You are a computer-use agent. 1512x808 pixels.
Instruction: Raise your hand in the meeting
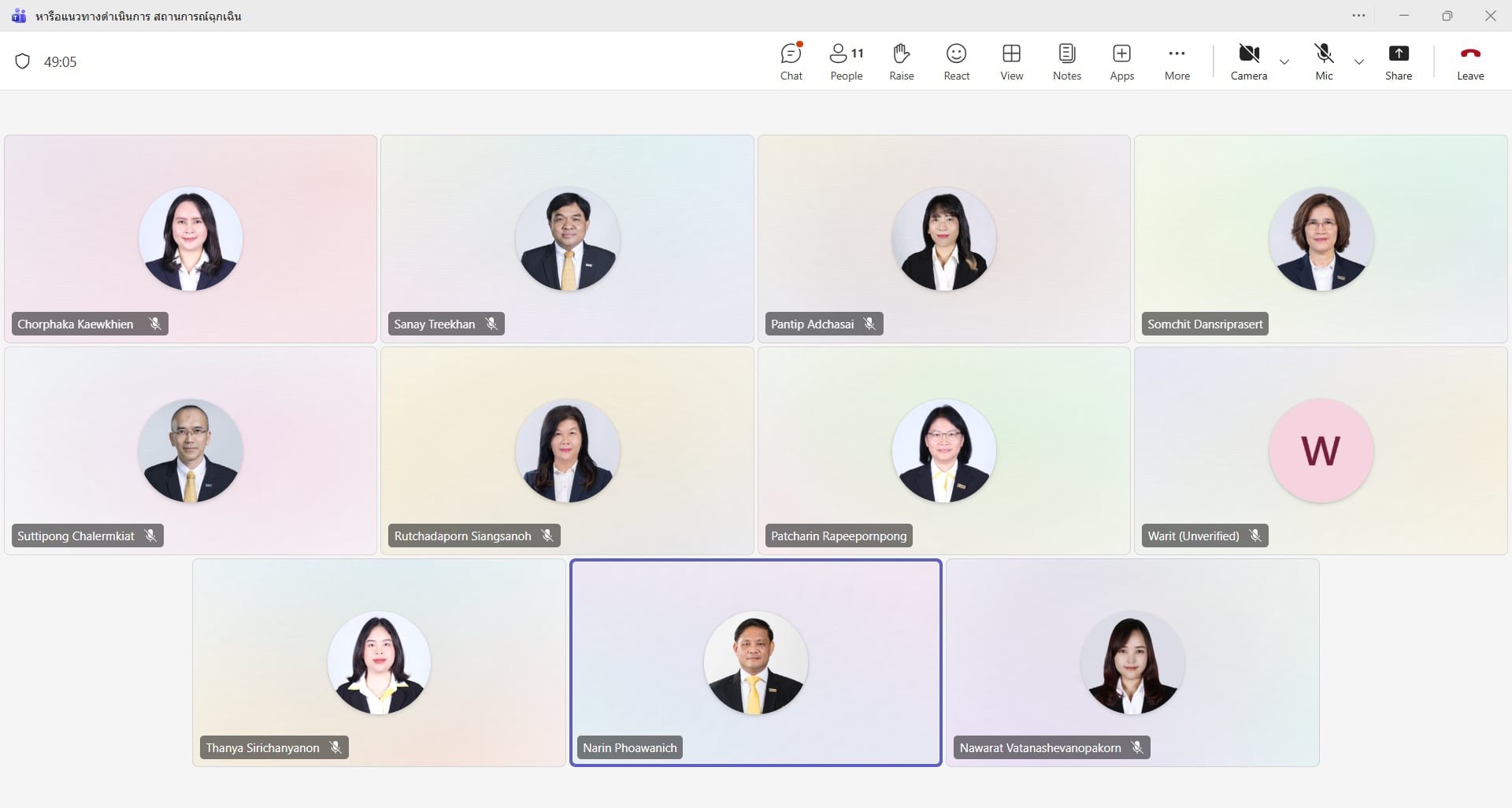click(901, 61)
